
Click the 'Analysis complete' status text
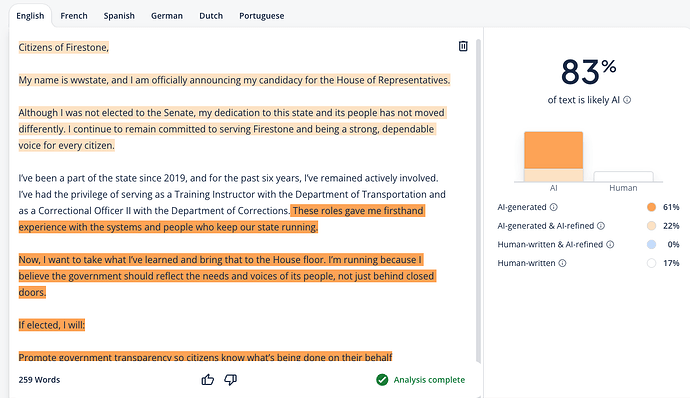coord(429,380)
